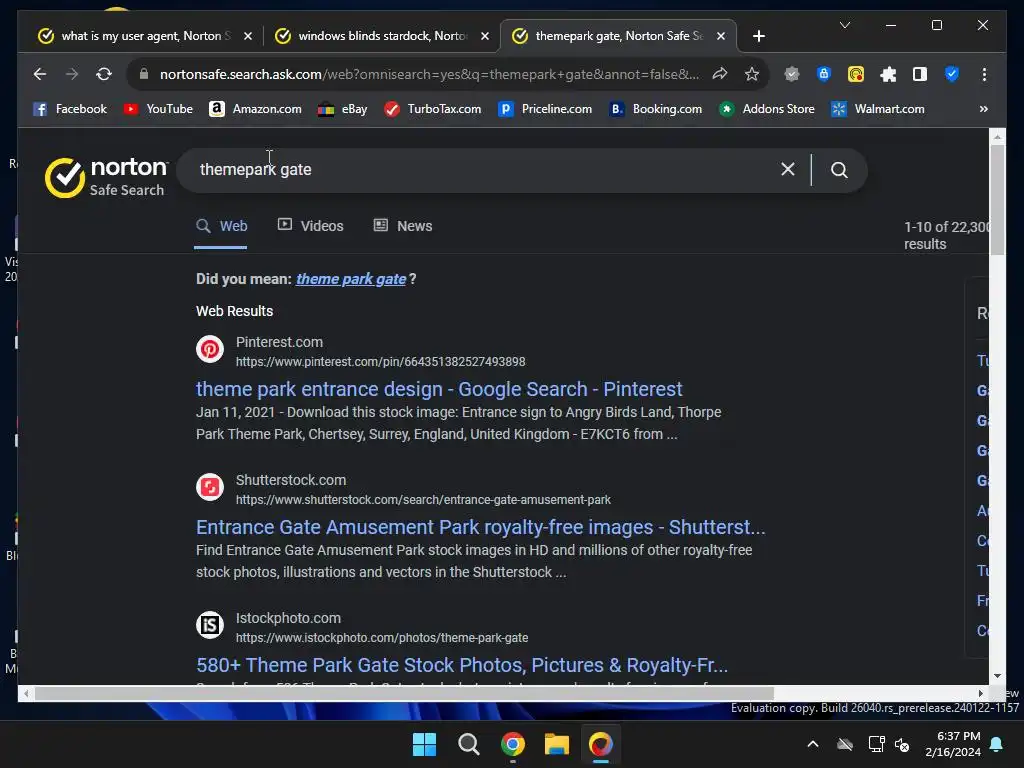Open 'theme park entrance design' Pinterest result
Screen dimensions: 1024x768
coord(439,389)
